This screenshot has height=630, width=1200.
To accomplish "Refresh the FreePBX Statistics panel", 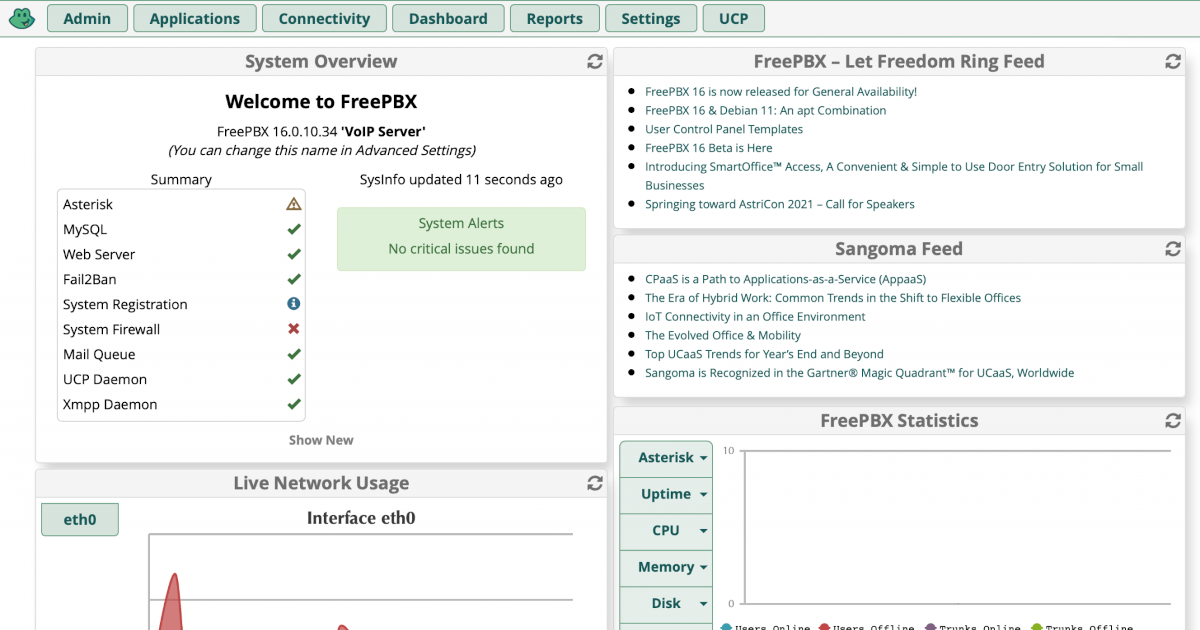I will click(1173, 421).
